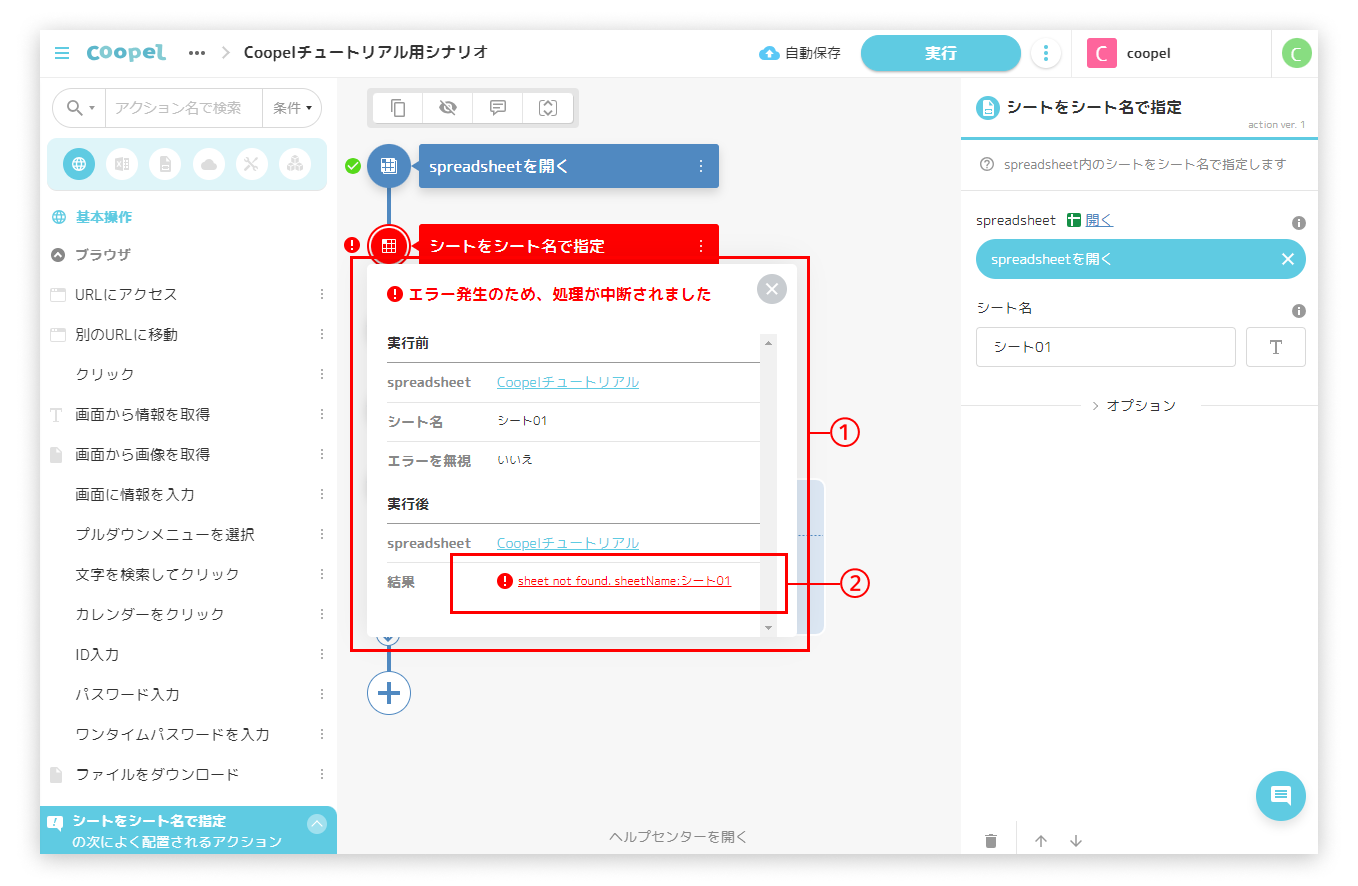Focus the アクション名で検索 search field
Viewport: 1358px width, 886px height.
click(184, 107)
